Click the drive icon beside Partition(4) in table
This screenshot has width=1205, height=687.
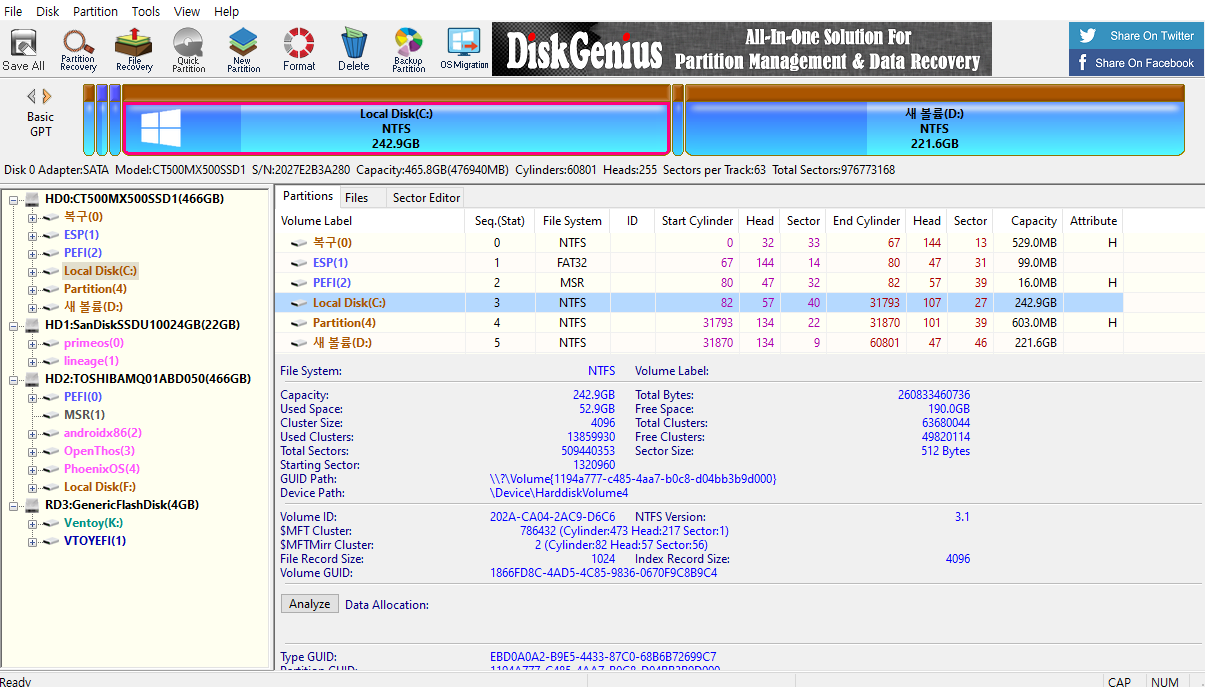298,323
